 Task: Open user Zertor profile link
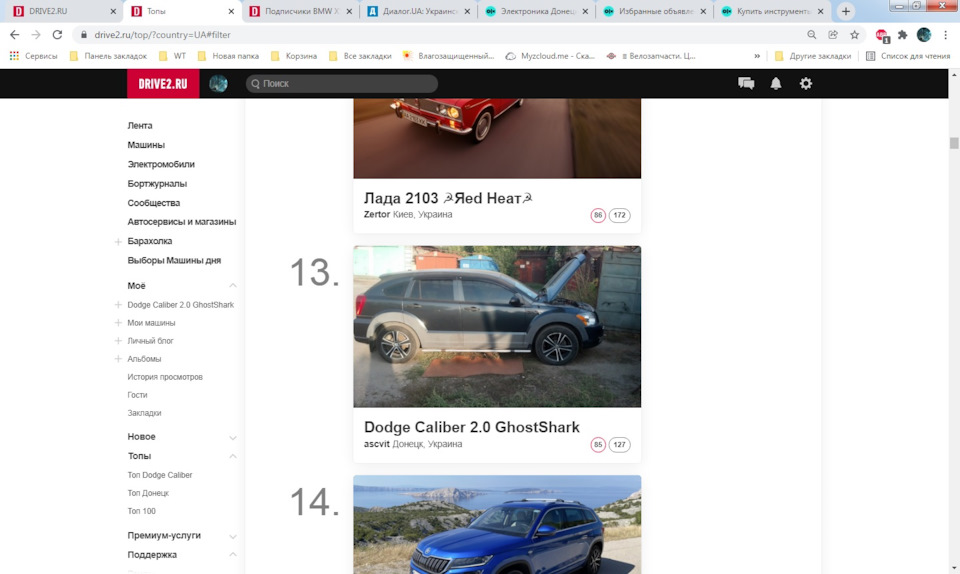click(x=377, y=214)
